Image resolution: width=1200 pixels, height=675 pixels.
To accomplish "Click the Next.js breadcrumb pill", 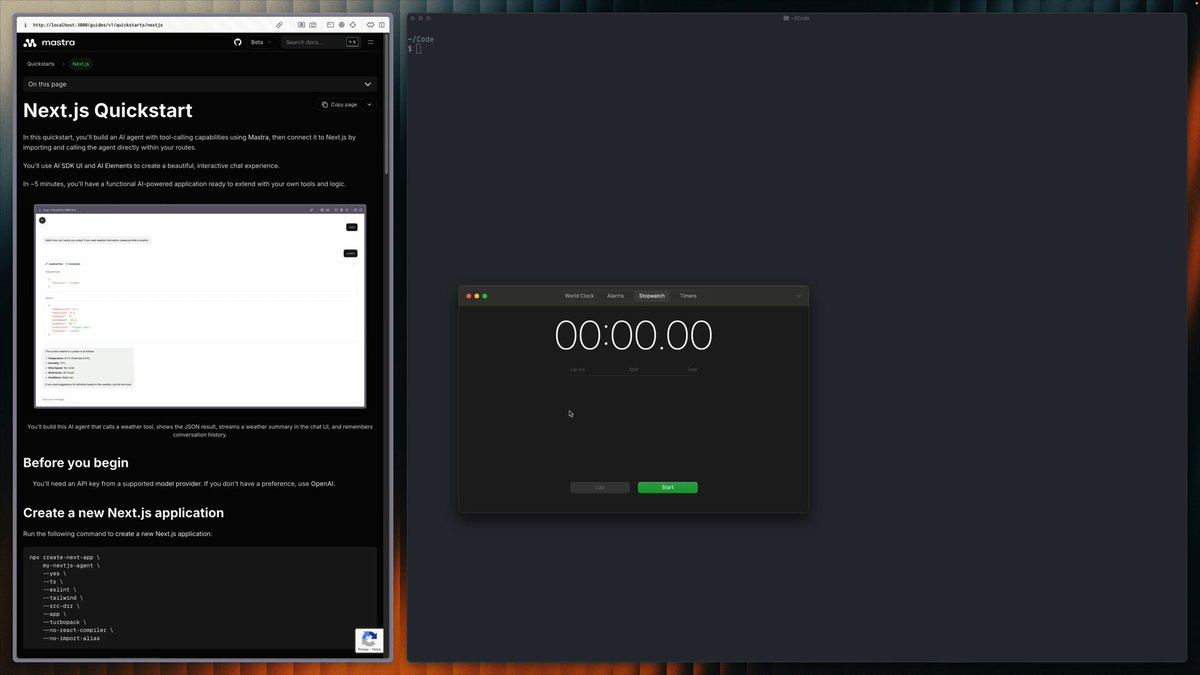I will pos(80,64).
